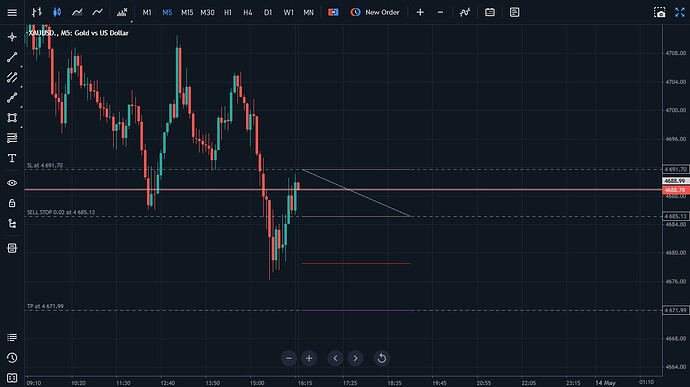This screenshot has width=690, height=387.
Task: Select the Fibonacci levels tool
Action: [x=12, y=138]
